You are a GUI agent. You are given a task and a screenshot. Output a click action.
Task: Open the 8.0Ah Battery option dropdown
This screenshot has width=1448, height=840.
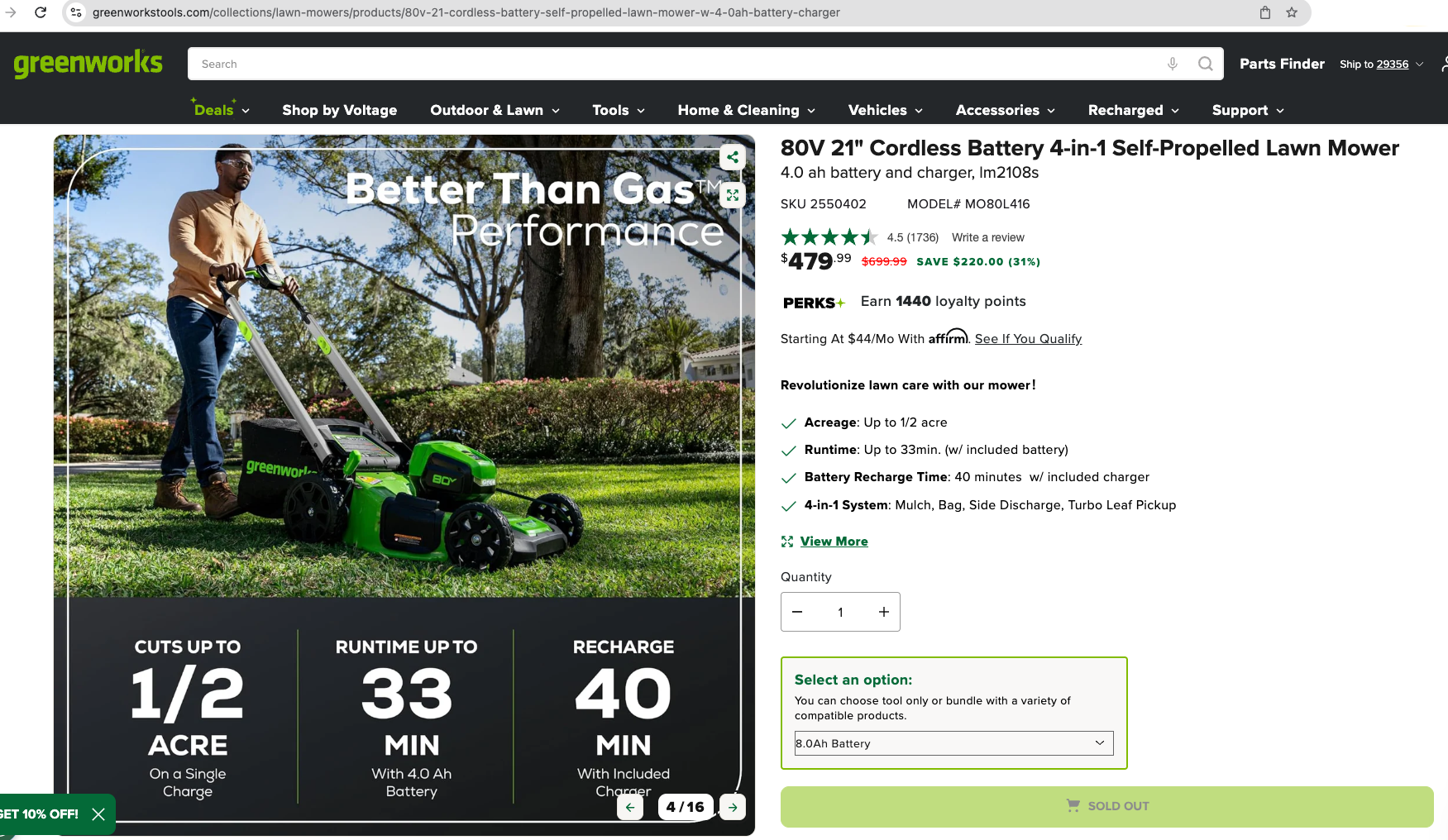953,743
